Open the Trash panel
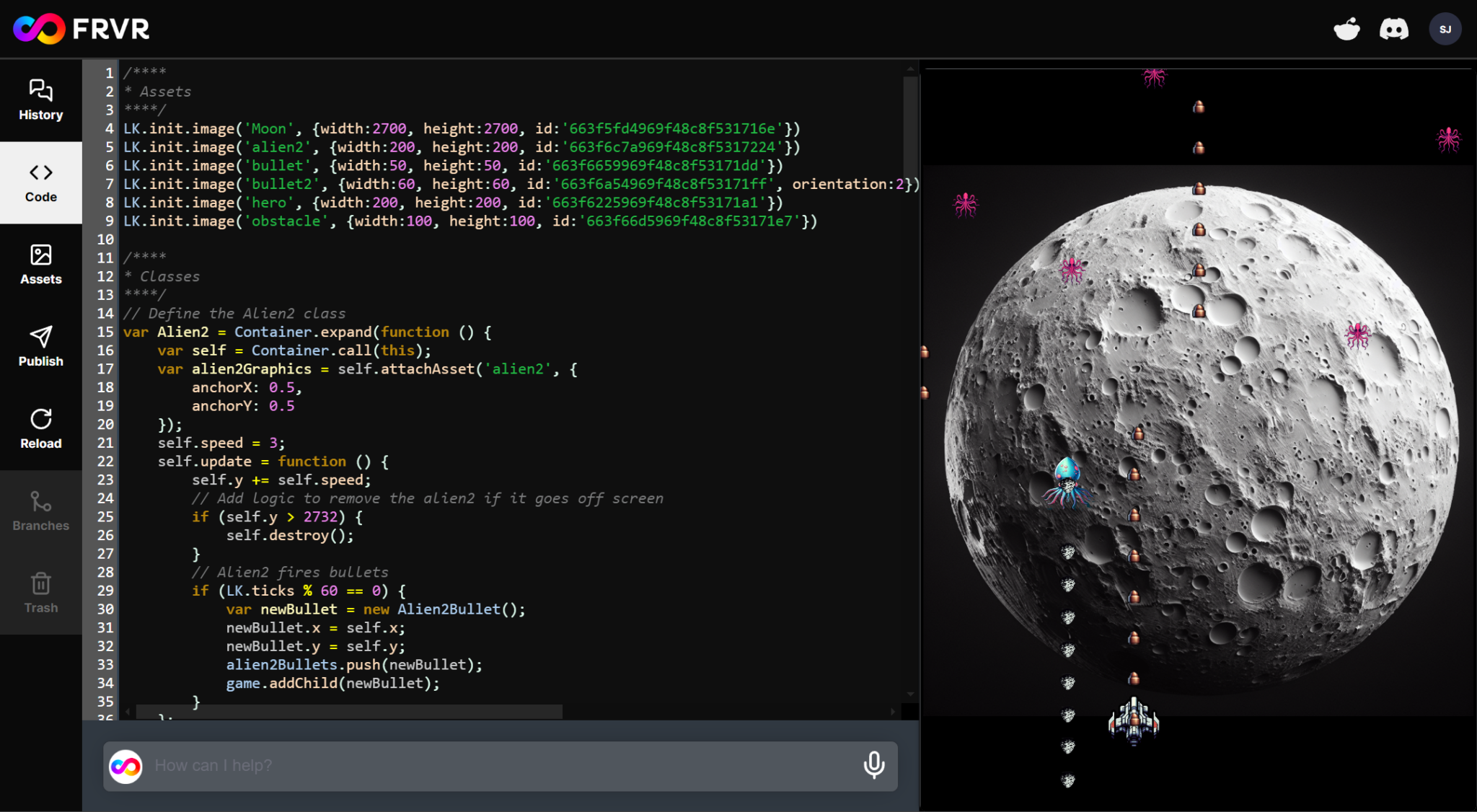Viewport: 1477px width, 812px height. pos(40,593)
